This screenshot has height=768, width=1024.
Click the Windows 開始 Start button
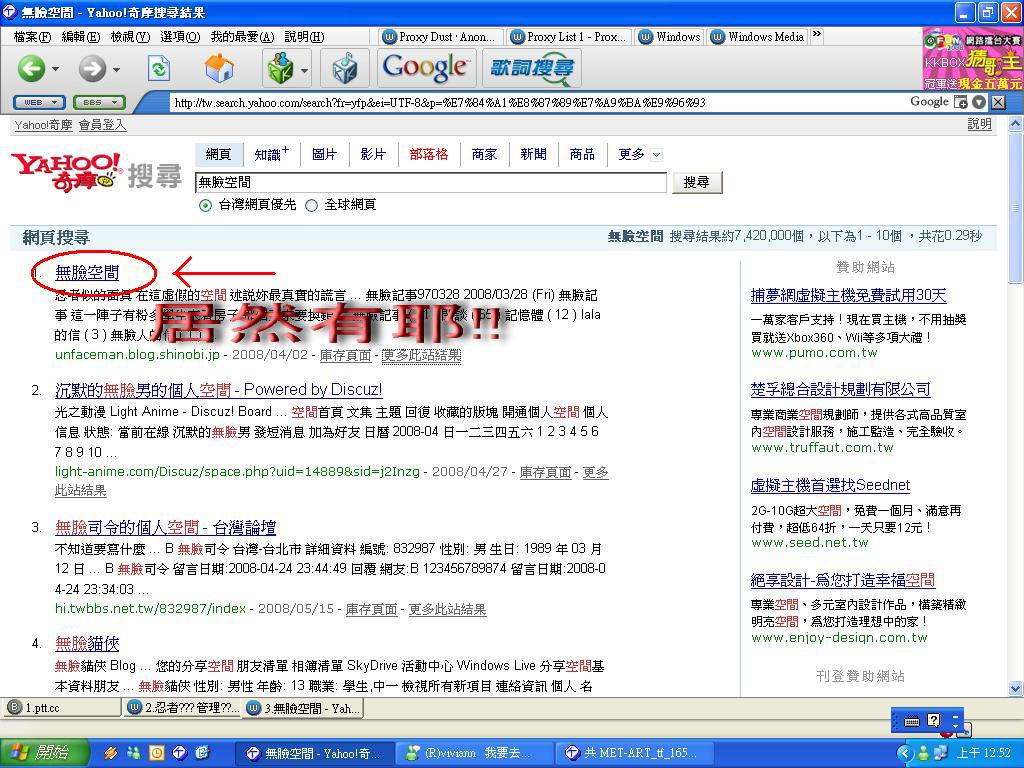pyautogui.click(x=44, y=753)
